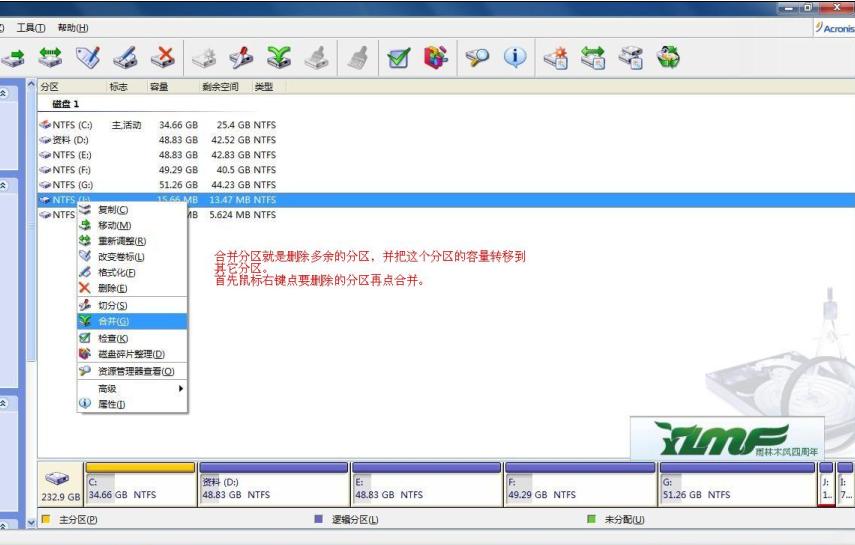Click the 容量 column header
The width and height of the screenshot is (855, 545).
tap(160, 87)
